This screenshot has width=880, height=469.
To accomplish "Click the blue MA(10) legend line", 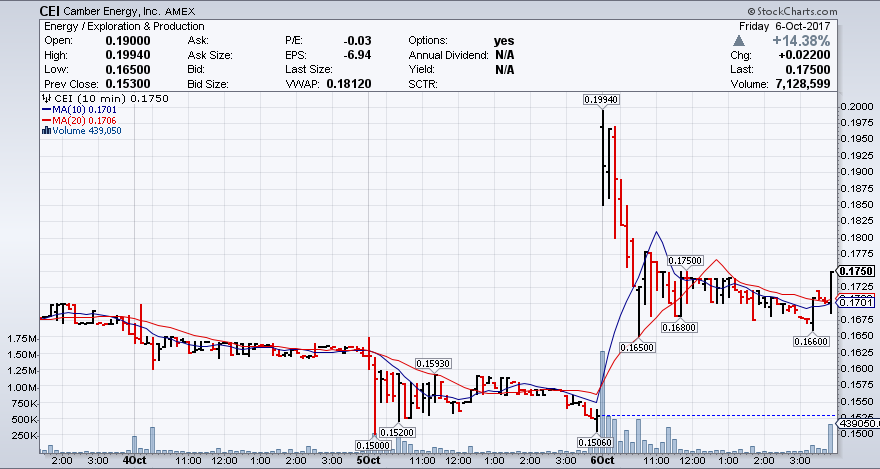I will pyautogui.click(x=46, y=110).
